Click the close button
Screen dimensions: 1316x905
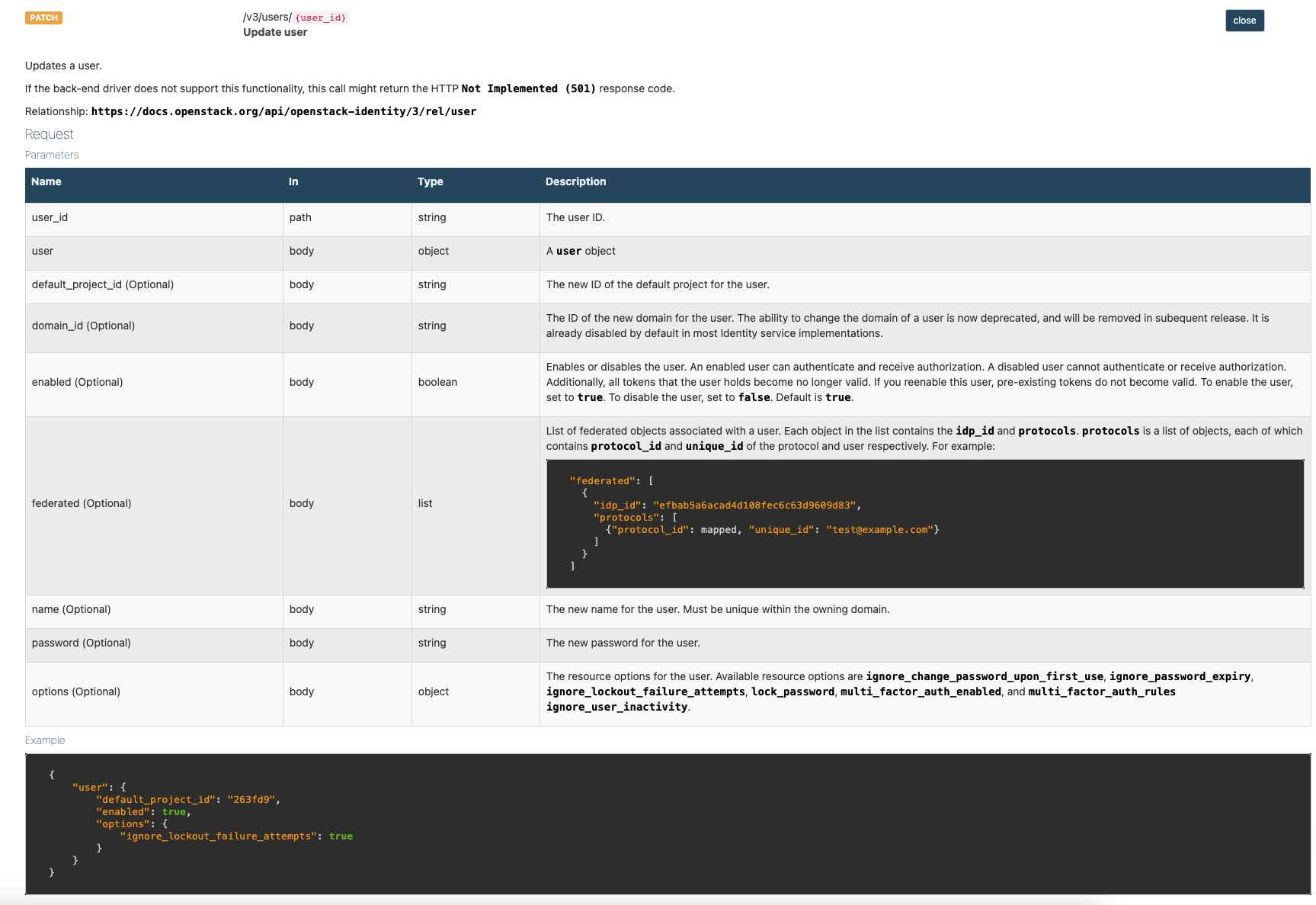click(1244, 21)
